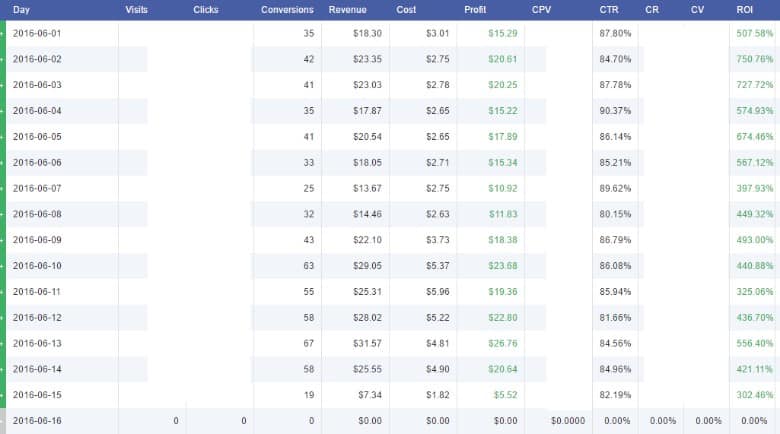Click profit value $23.68
The height and width of the screenshot is (434, 780).
click(x=503, y=266)
